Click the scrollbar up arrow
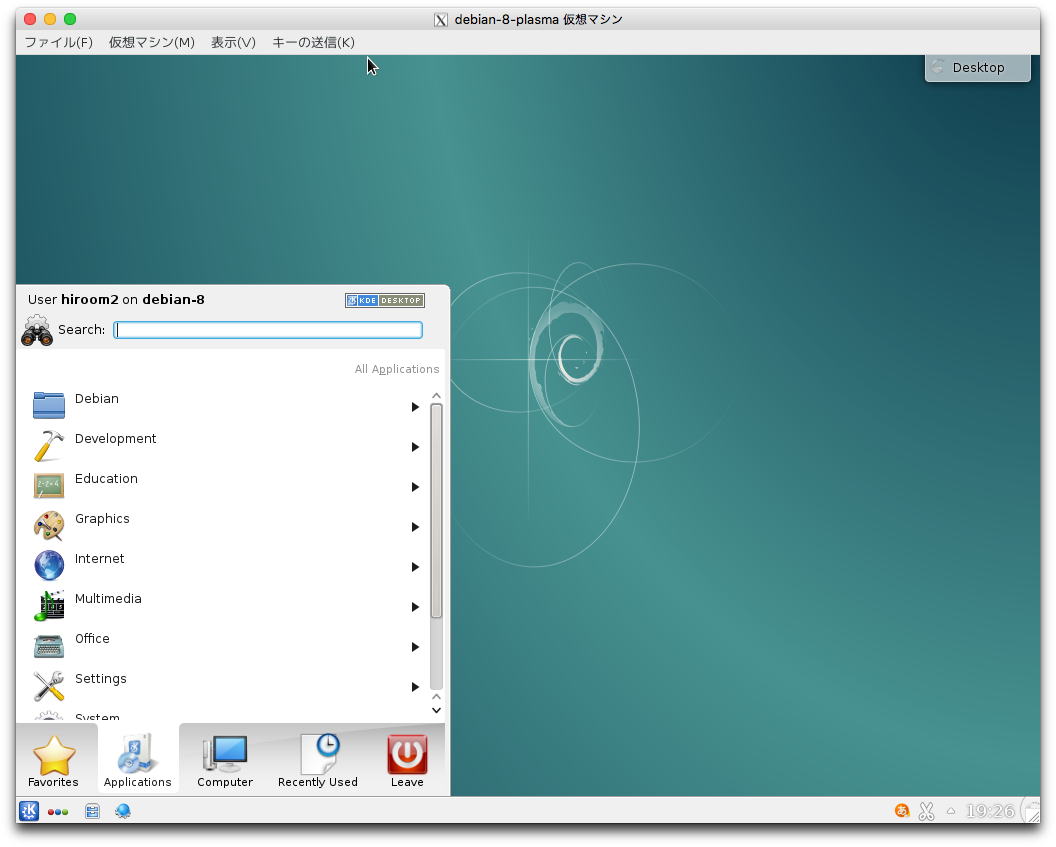This screenshot has height=847, width=1056. 436,396
